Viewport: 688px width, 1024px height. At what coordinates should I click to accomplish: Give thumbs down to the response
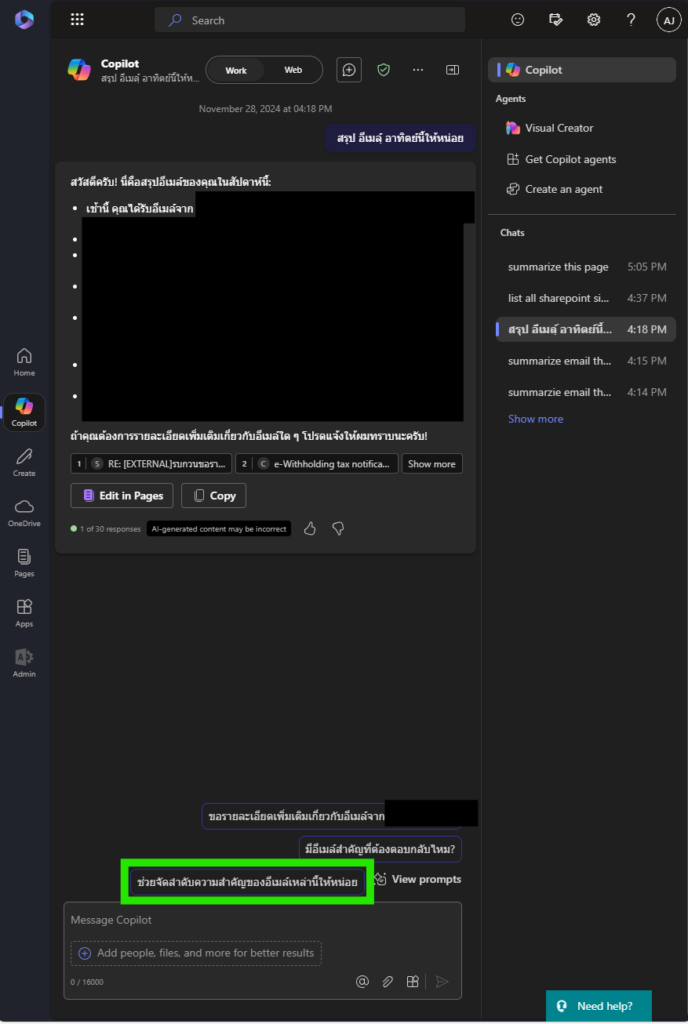(x=338, y=528)
